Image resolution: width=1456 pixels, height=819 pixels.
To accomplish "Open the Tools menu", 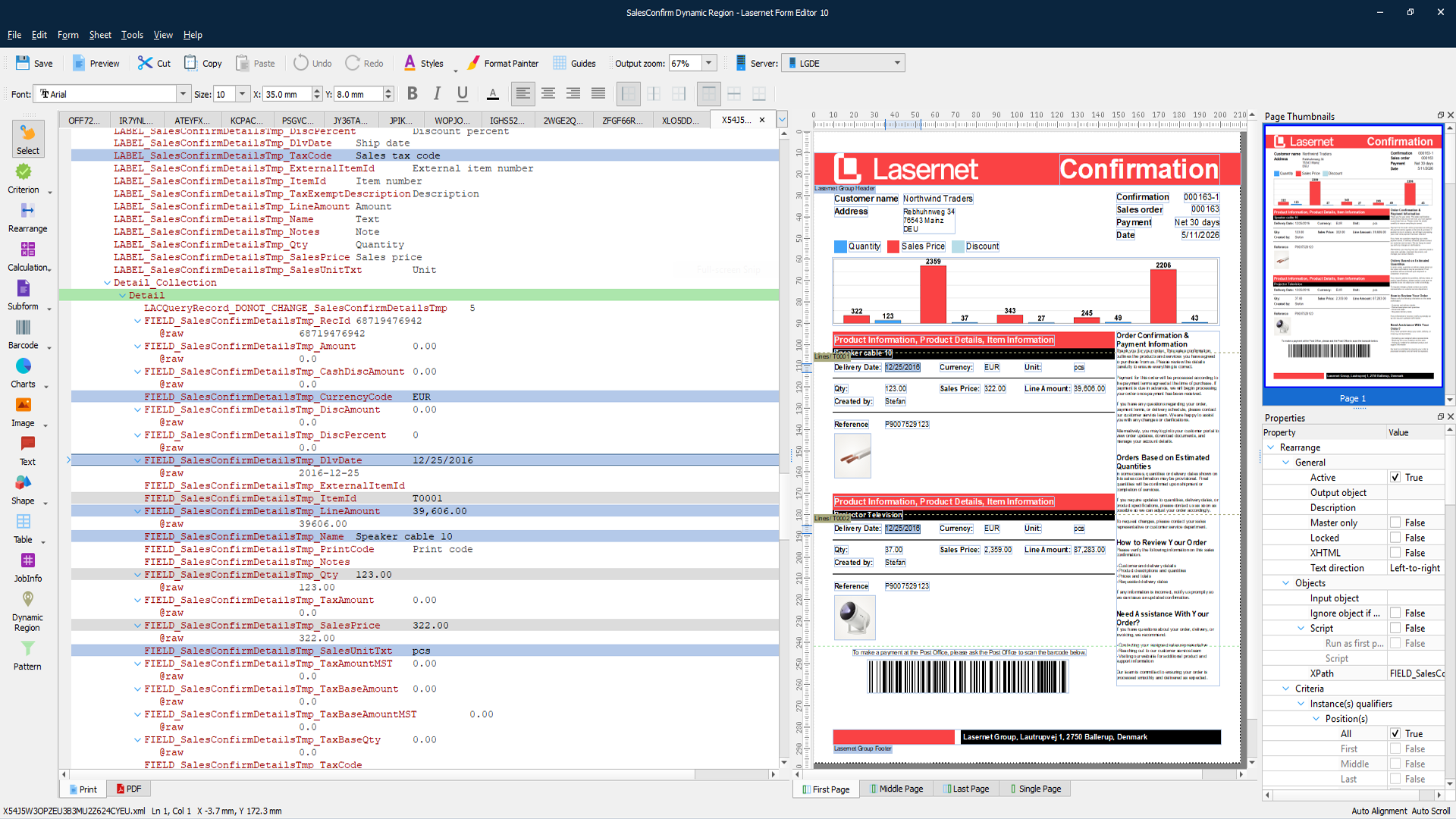I will (x=132, y=35).
